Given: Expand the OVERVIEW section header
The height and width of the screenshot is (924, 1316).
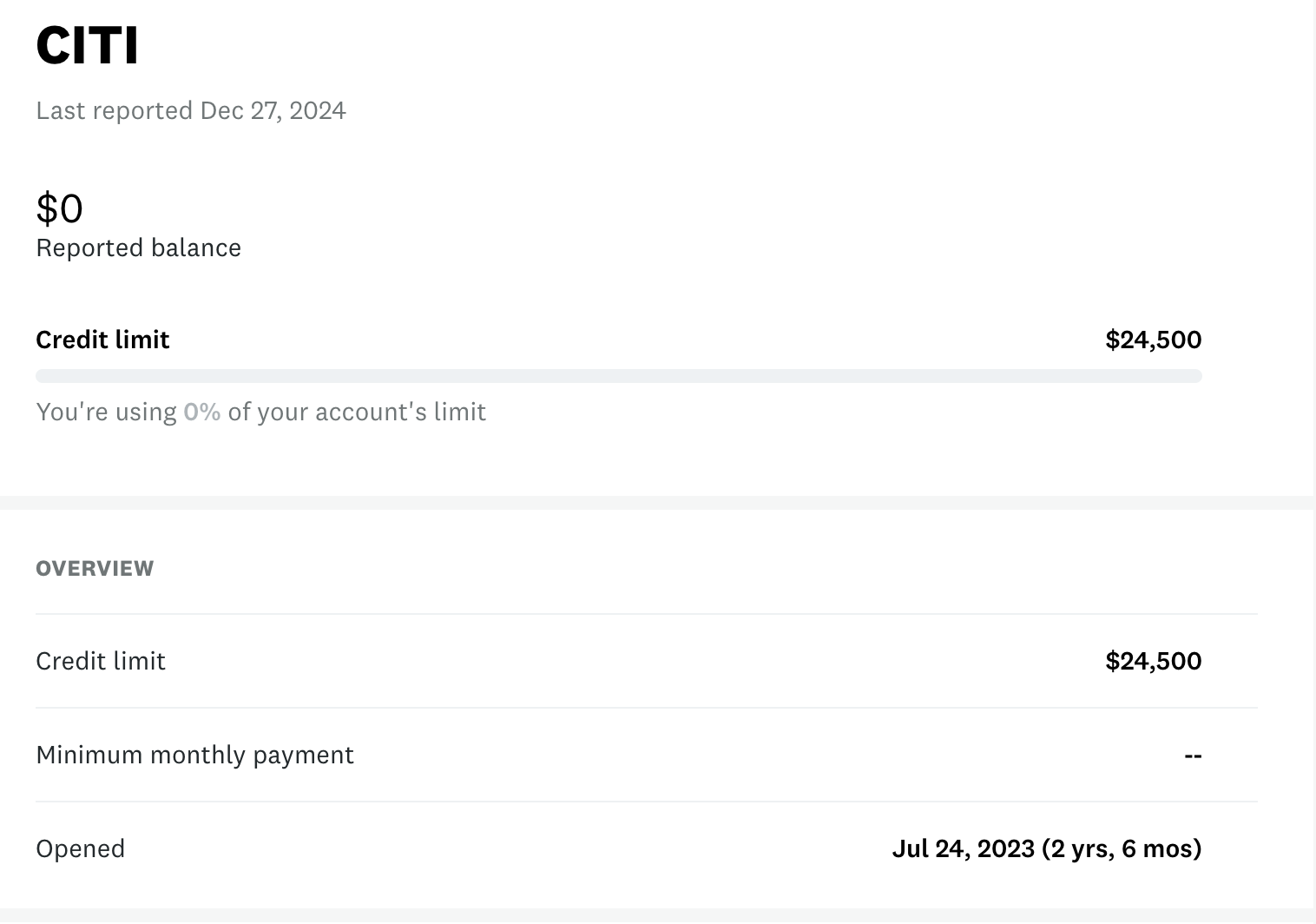Looking at the screenshot, I should pos(95,568).
